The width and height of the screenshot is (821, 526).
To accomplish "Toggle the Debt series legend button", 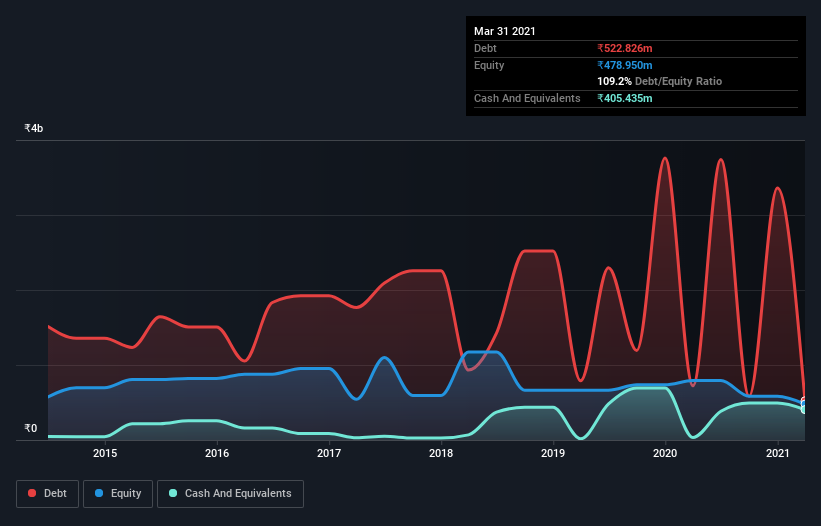I will point(48,494).
